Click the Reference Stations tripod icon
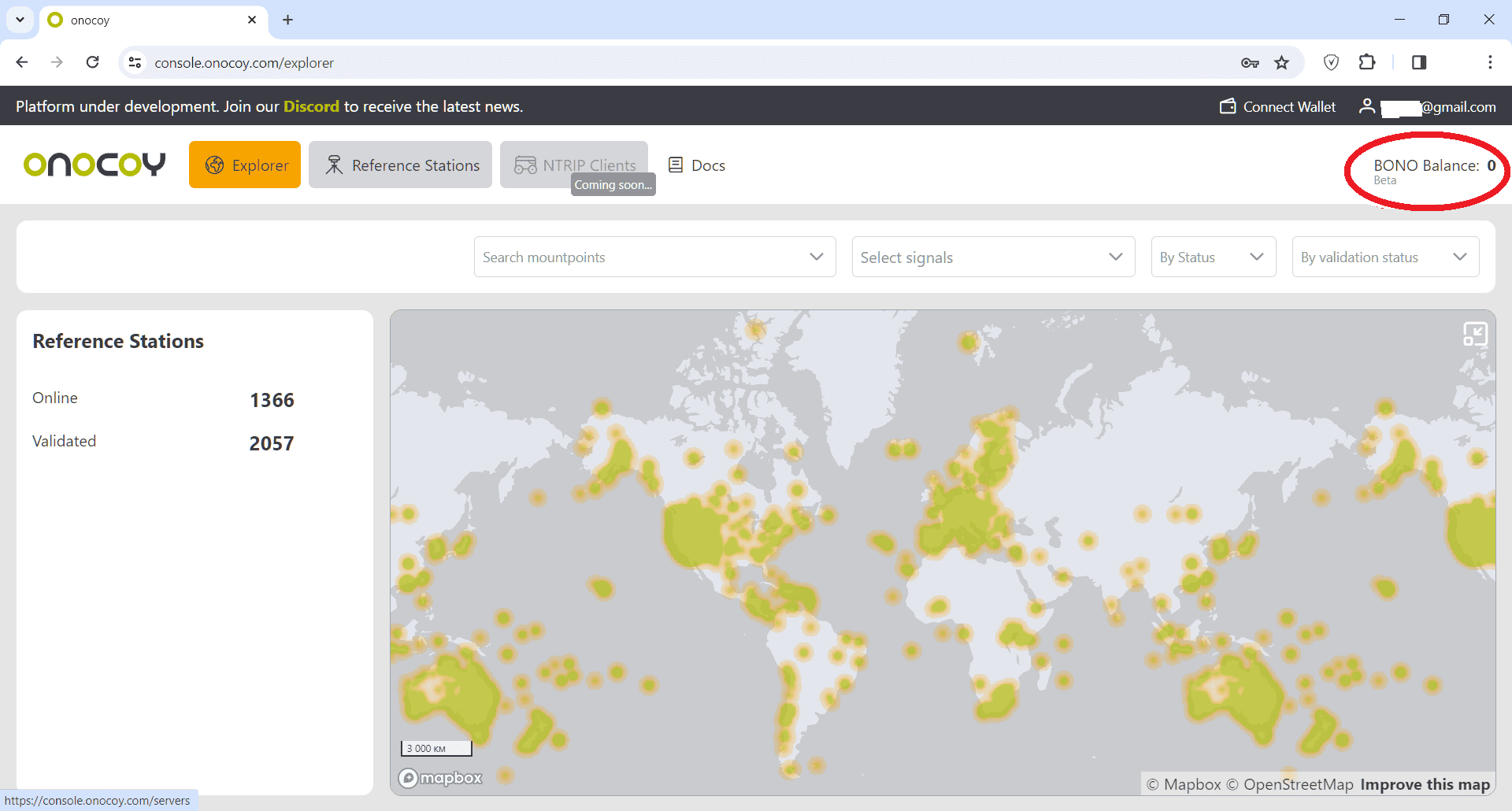Image resolution: width=1512 pixels, height=811 pixels. coord(335,165)
